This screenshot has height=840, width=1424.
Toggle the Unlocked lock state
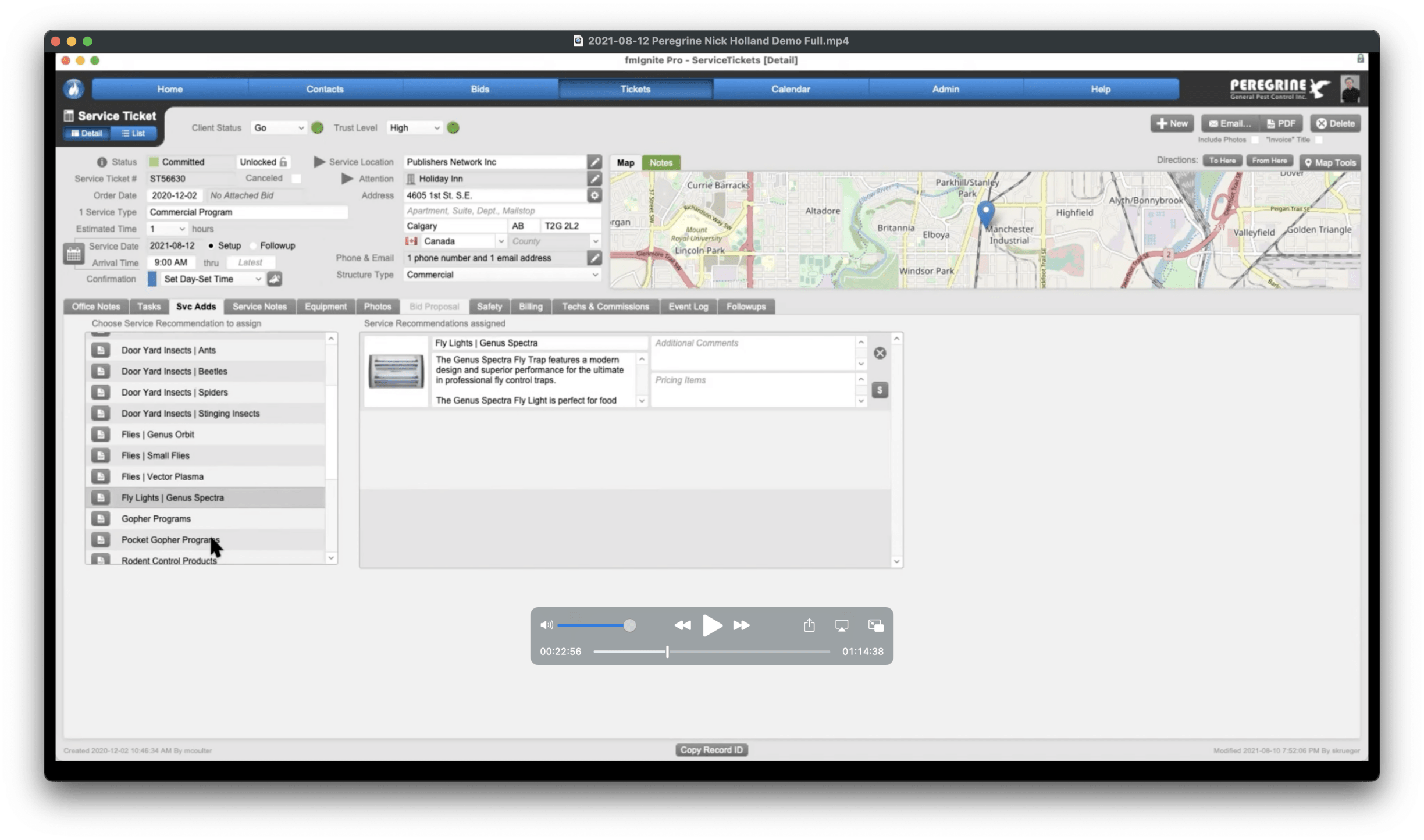[x=264, y=162]
